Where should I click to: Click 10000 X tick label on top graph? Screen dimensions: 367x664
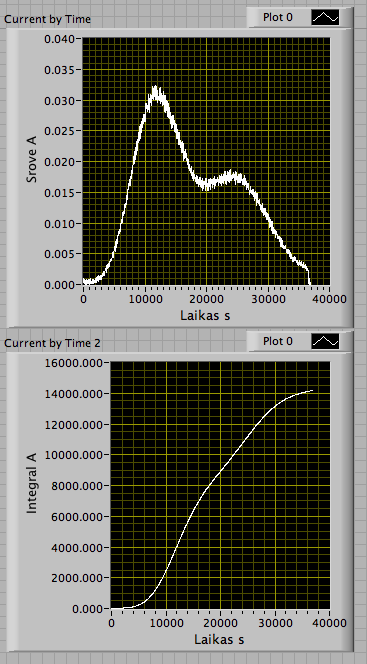tap(145, 299)
